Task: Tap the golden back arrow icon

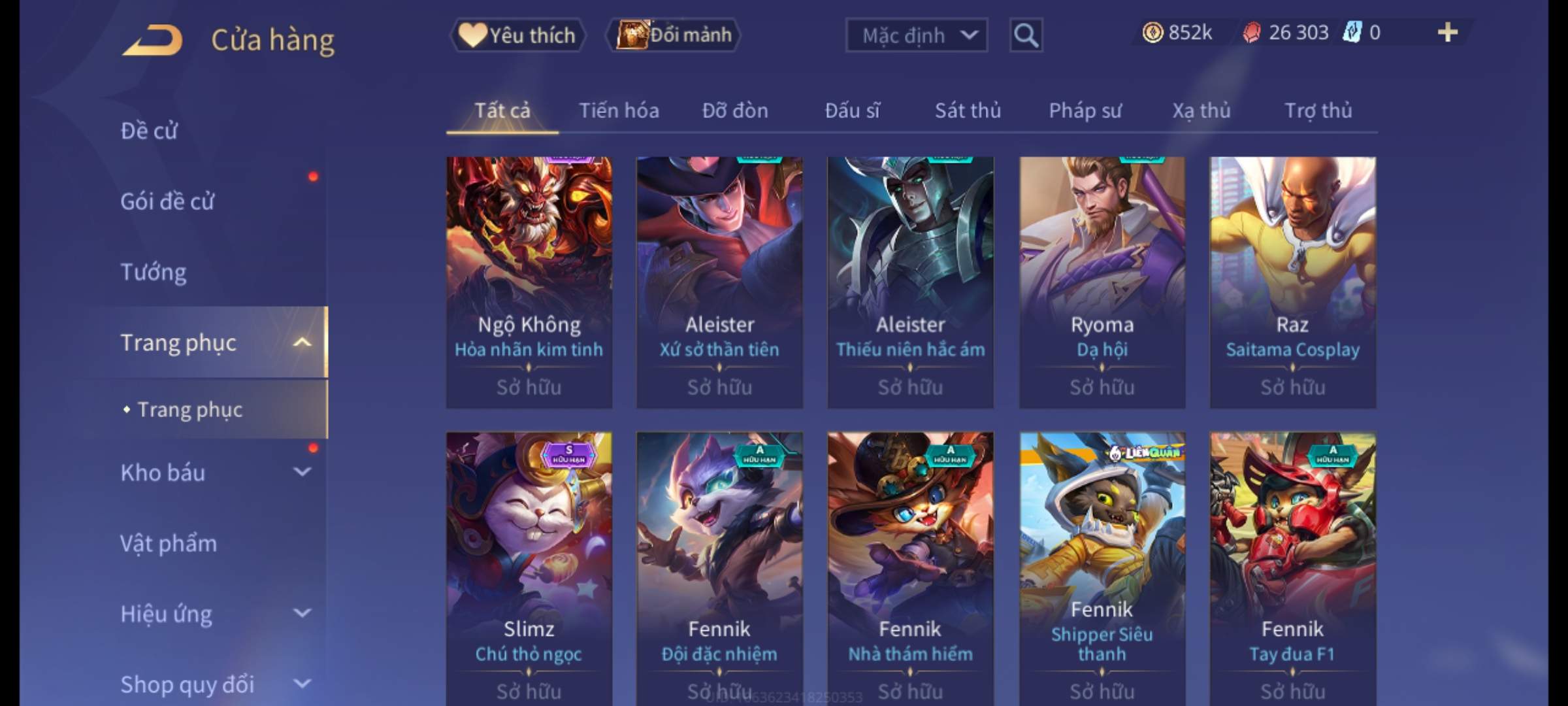Action: (x=152, y=40)
